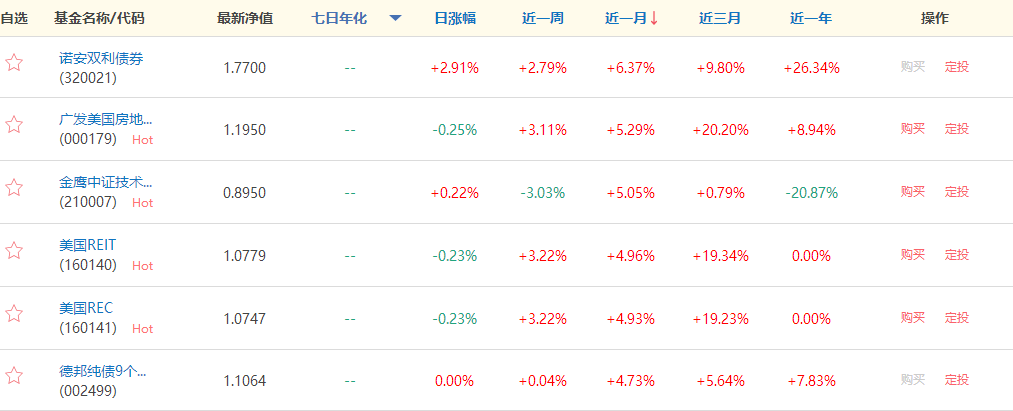Sort the list by 日涨幅 column
The image size is (1013, 411).
pos(455,18)
